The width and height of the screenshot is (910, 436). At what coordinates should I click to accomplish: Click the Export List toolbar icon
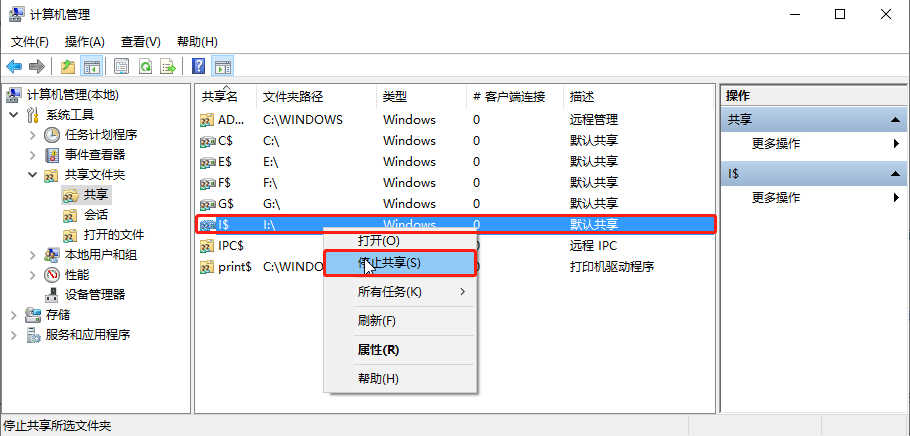[168, 67]
